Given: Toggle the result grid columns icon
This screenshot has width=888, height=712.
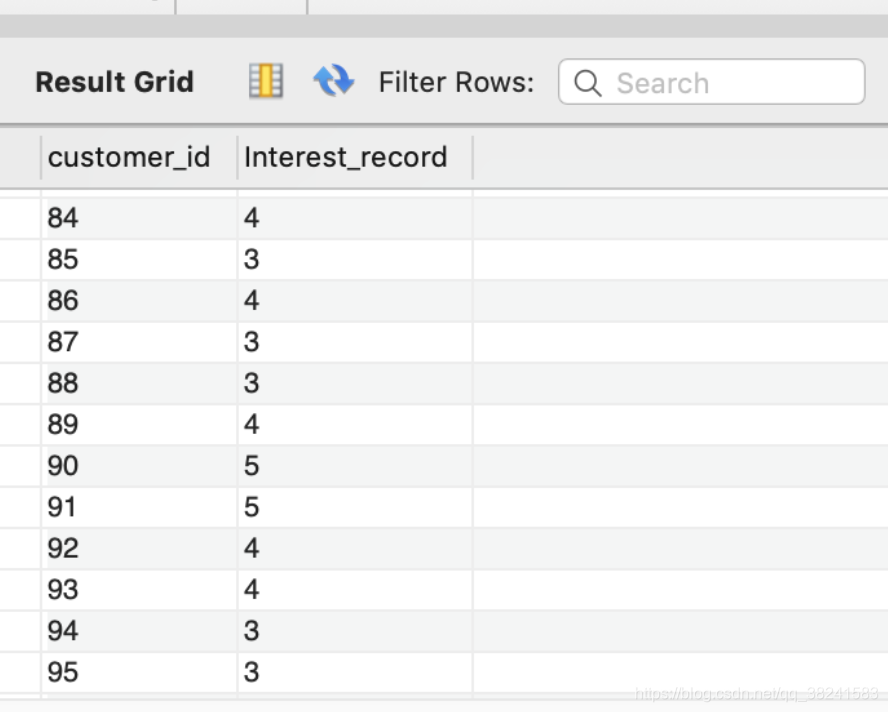Looking at the screenshot, I should (266, 81).
